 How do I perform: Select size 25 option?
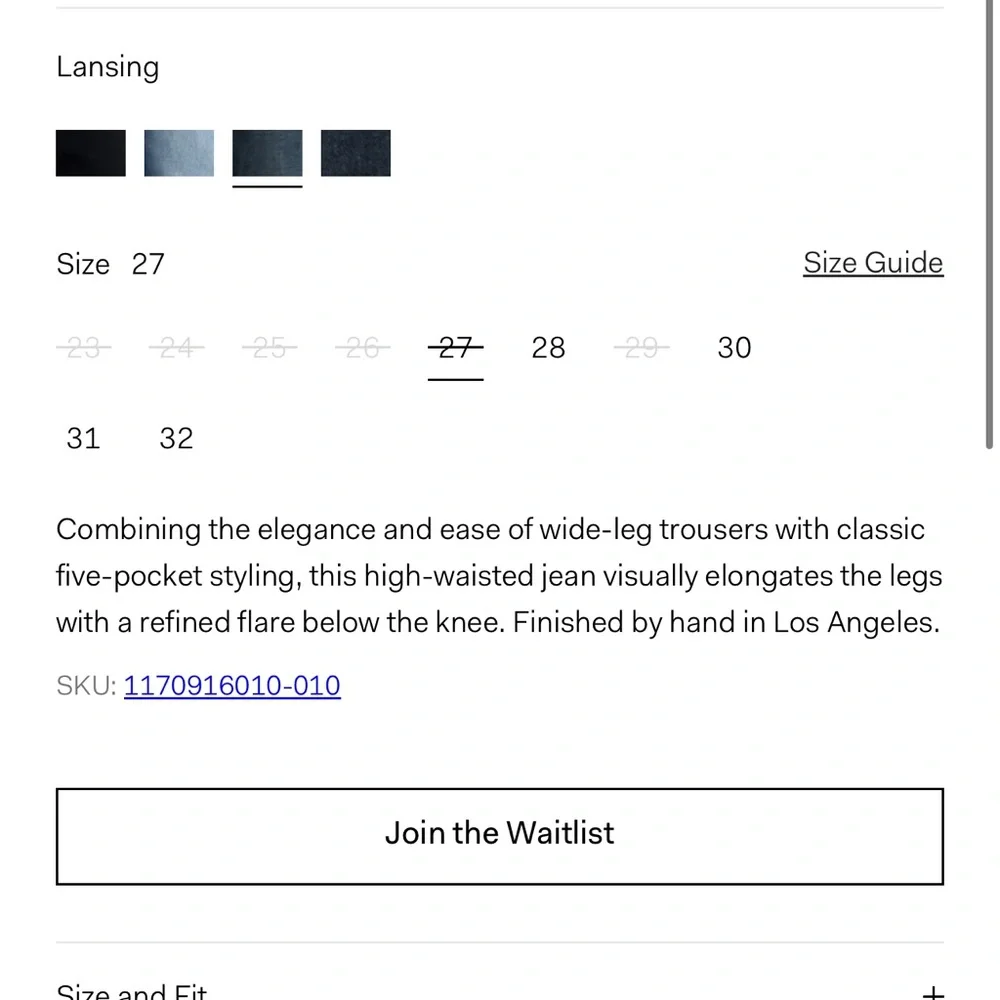coord(269,348)
